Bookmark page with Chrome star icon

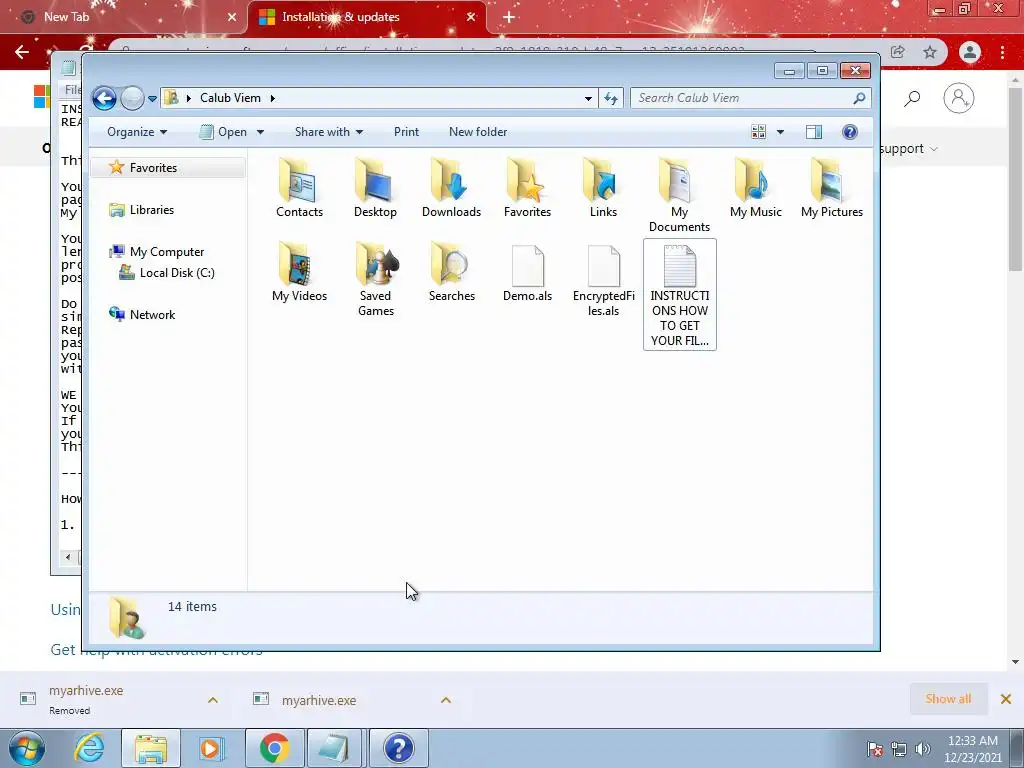(x=930, y=52)
